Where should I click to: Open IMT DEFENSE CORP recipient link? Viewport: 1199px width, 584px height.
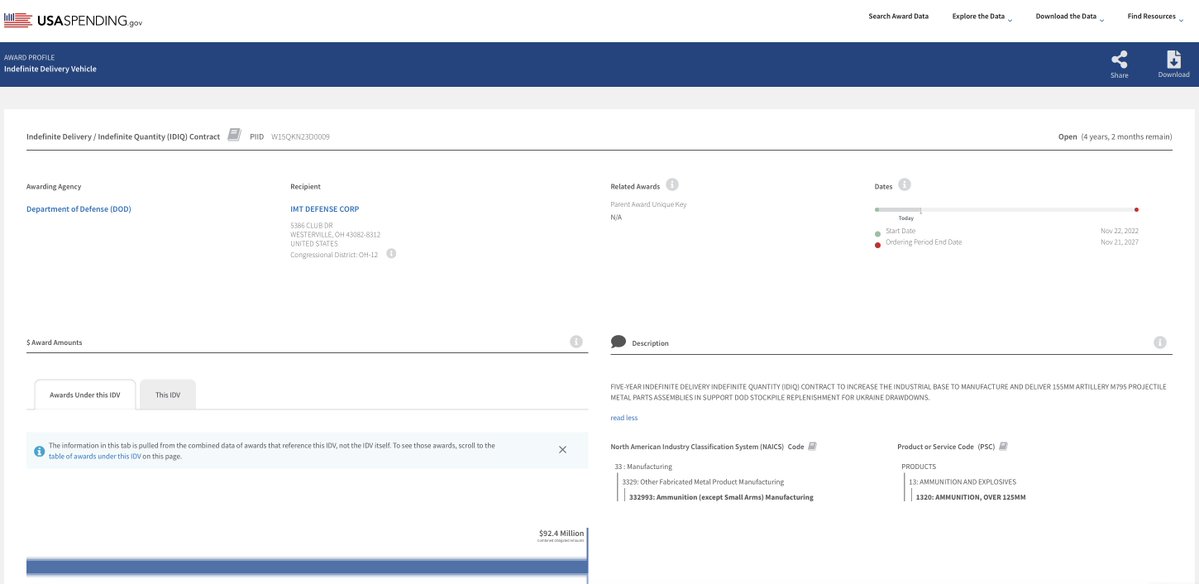324,209
